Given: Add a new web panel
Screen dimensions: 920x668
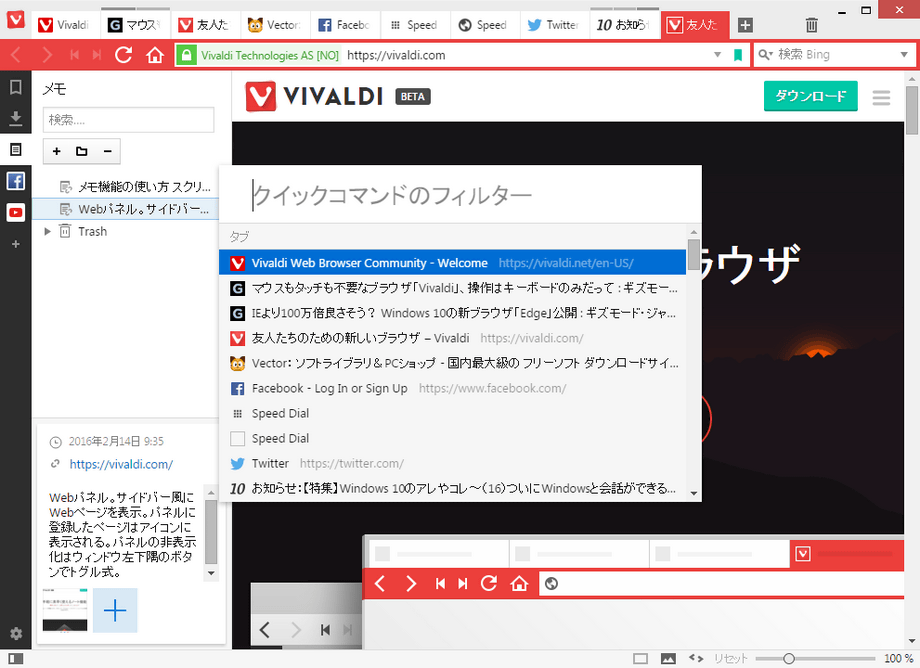Looking at the screenshot, I should pos(16,243).
